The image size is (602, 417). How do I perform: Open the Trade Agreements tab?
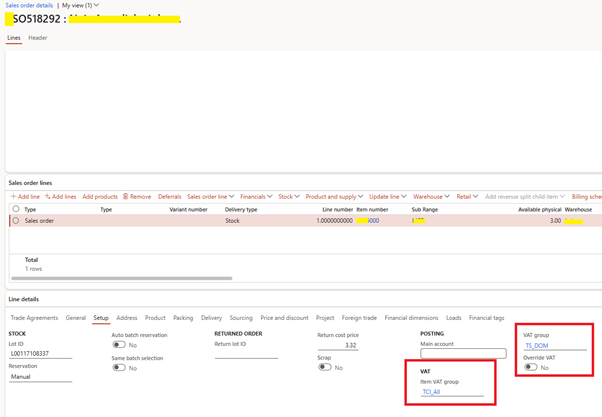(x=34, y=318)
